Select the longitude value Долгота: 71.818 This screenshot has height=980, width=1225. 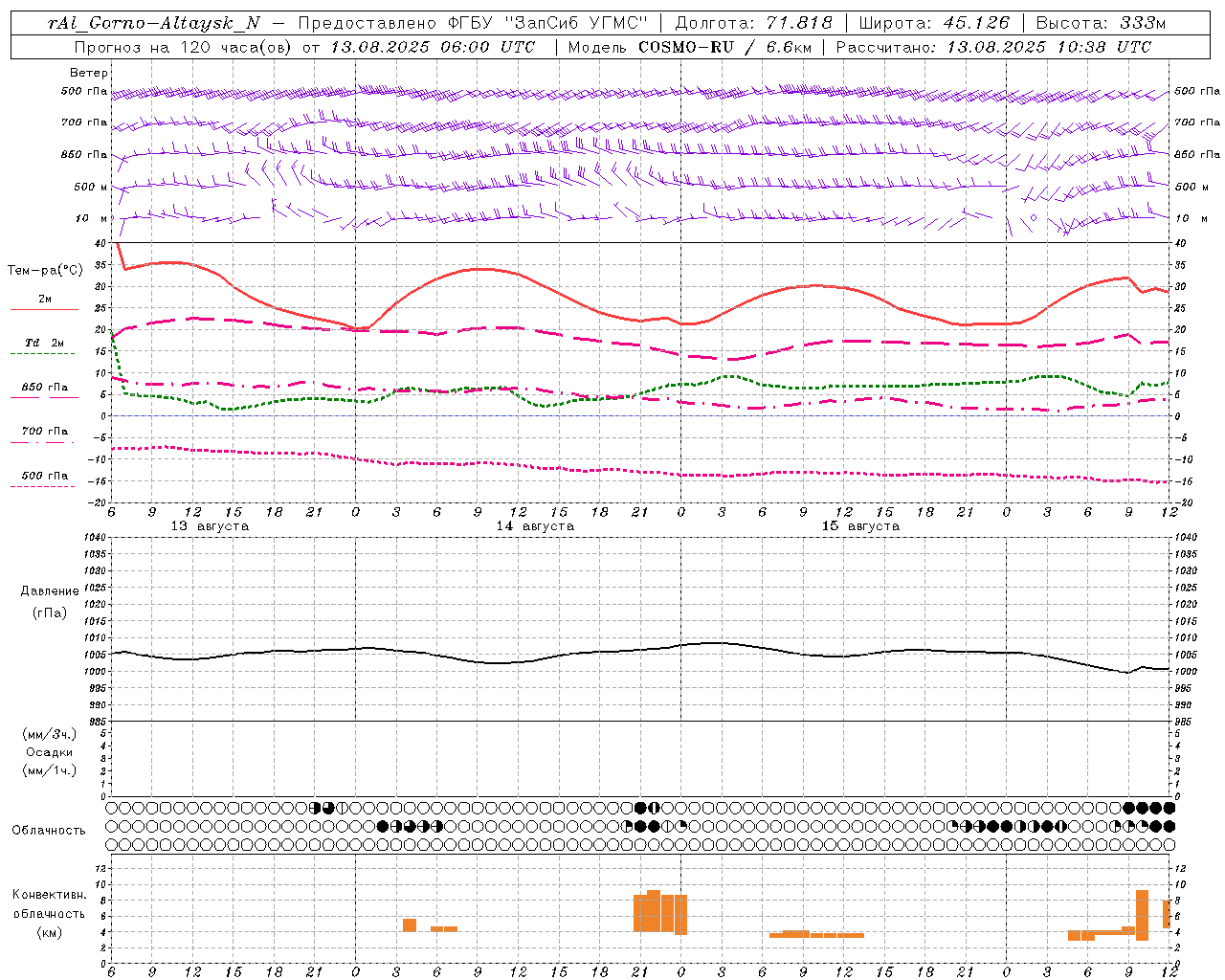(754, 23)
